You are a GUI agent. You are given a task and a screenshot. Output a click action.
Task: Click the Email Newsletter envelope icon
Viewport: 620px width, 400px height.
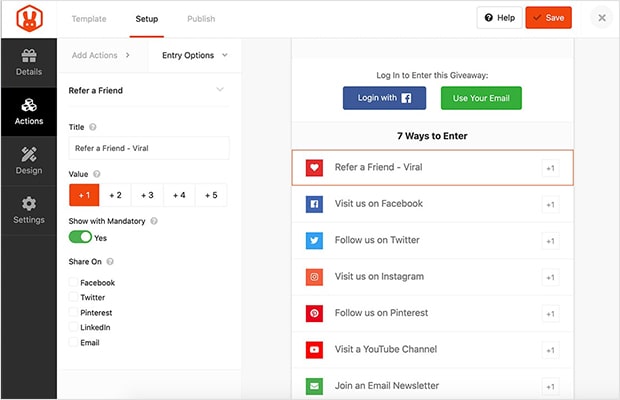click(x=314, y=386)
